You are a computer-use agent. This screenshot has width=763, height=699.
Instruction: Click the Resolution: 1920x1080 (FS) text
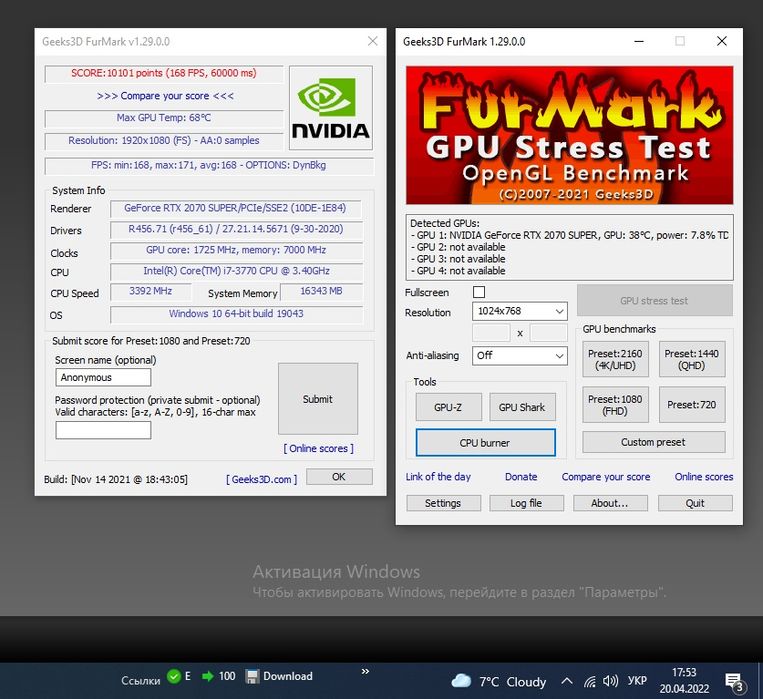click(164, 140)
